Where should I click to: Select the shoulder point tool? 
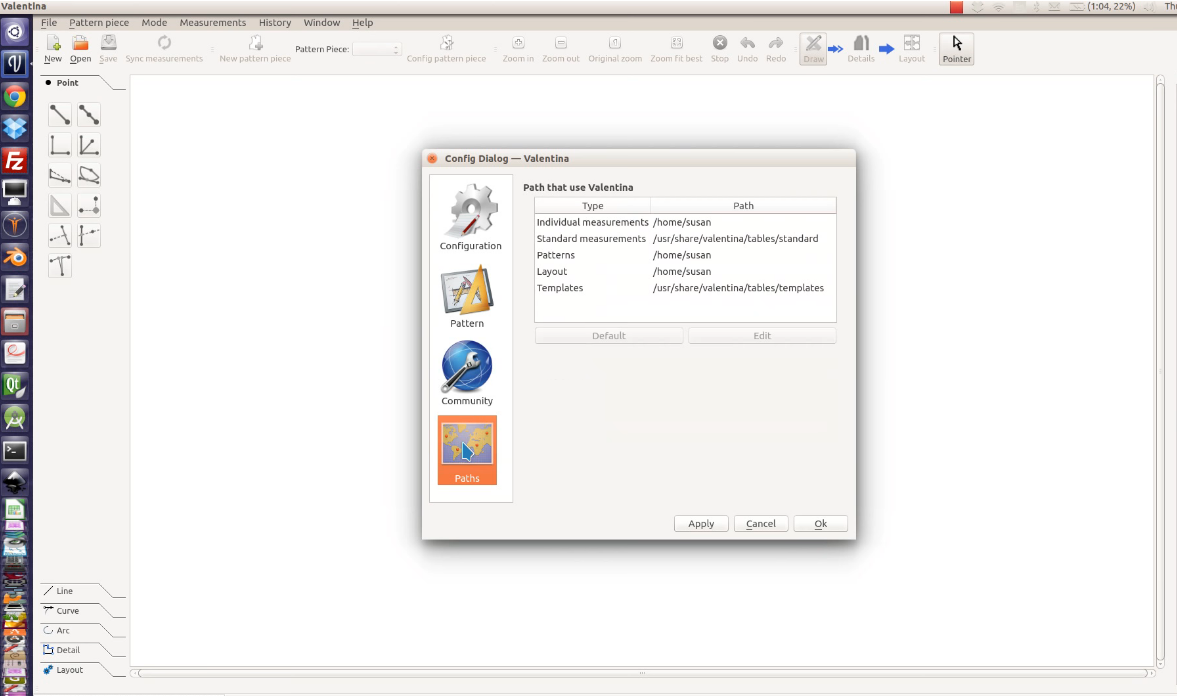[x=60, y=176]
